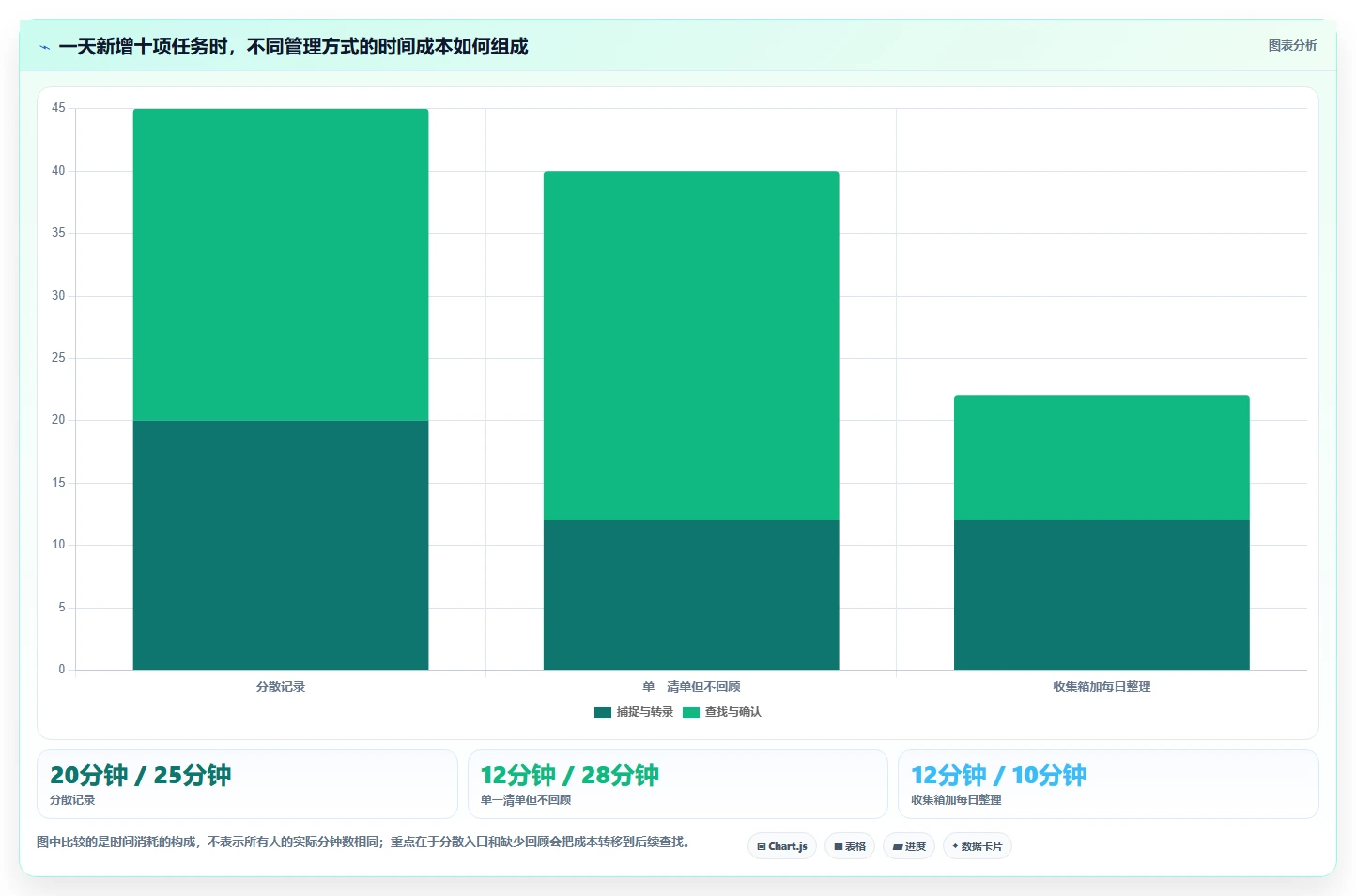Click the green 查找与确认 legend swatch
The image size is (1356, 896).
(x=691, y=713)
